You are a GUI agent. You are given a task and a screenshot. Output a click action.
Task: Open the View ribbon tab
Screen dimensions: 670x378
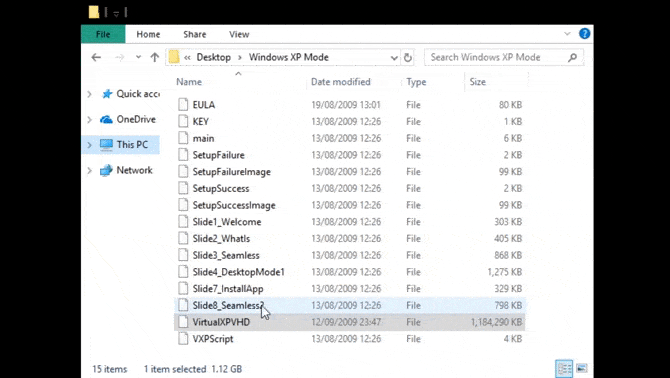tap(239, 34)
